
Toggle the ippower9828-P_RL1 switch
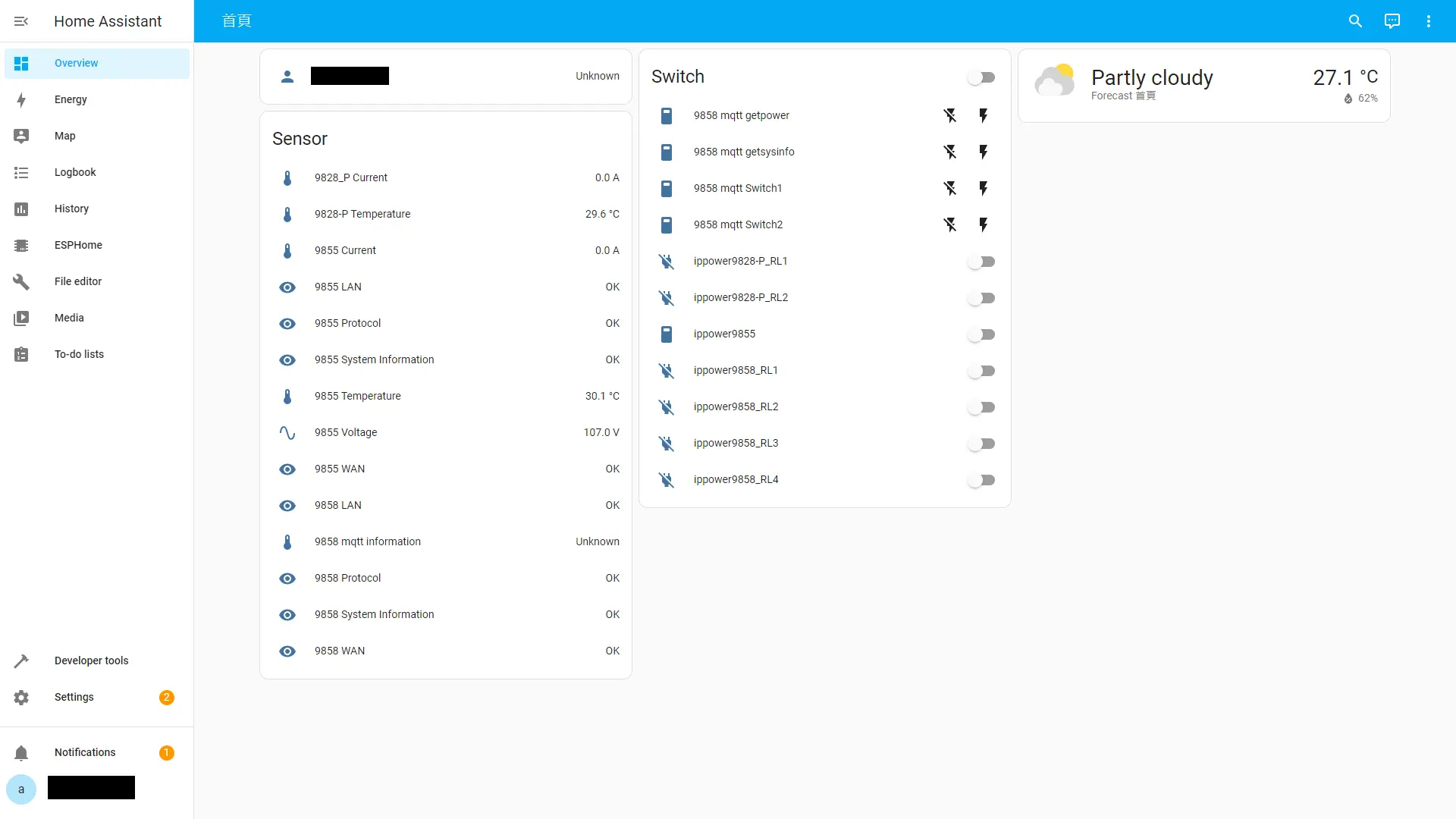pos(981,262)
